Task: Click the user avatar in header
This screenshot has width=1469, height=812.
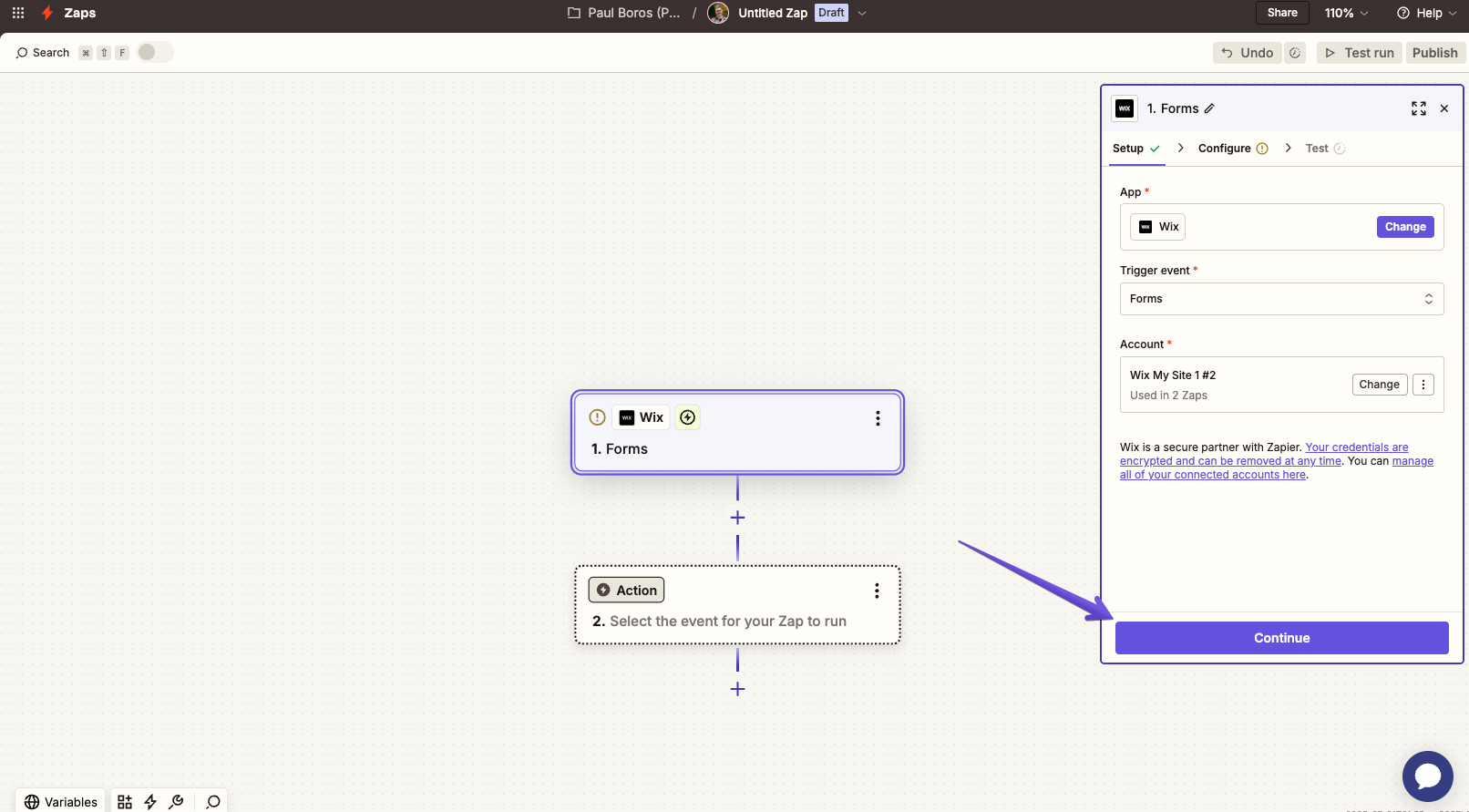Action: tap(718, 13)
